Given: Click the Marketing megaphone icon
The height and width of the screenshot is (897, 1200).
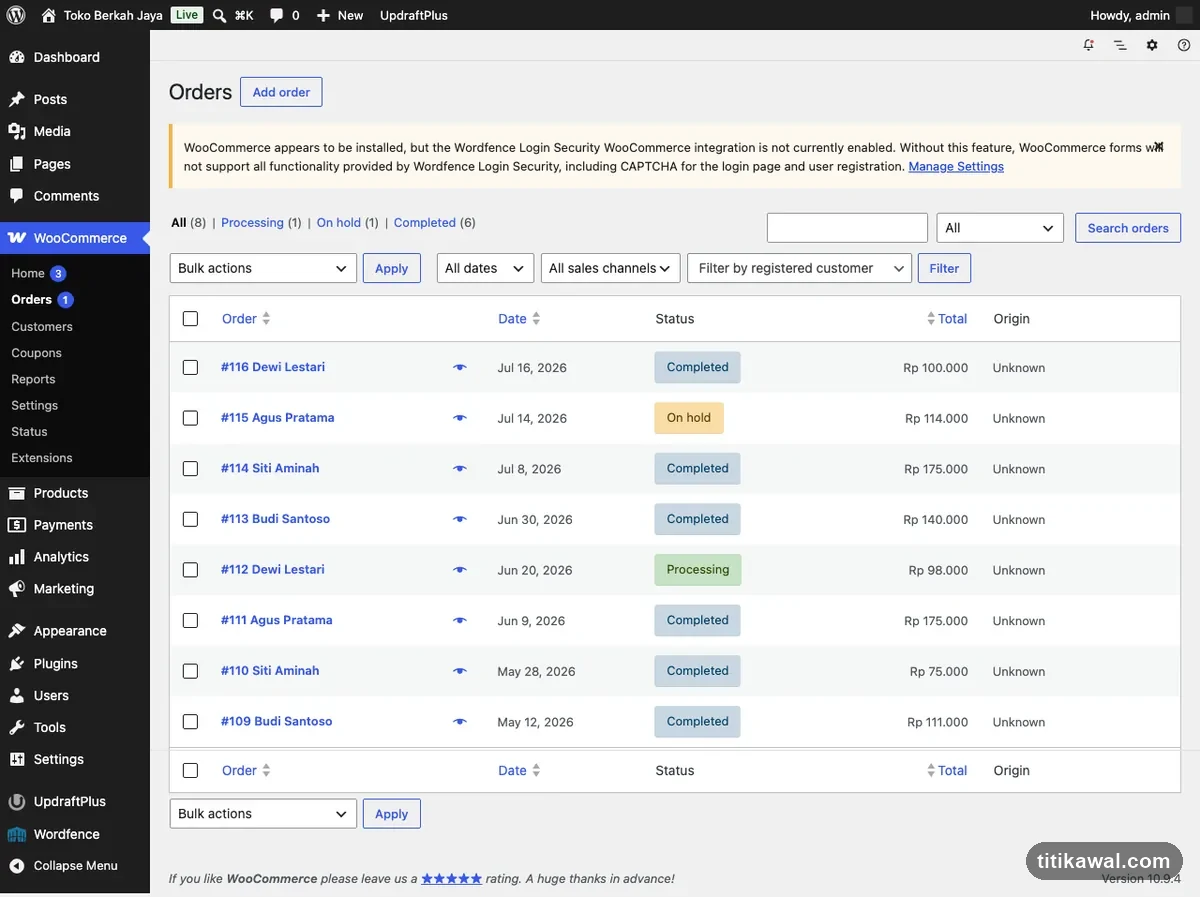Looking at the screenshot, I should (x=17, y=589).
